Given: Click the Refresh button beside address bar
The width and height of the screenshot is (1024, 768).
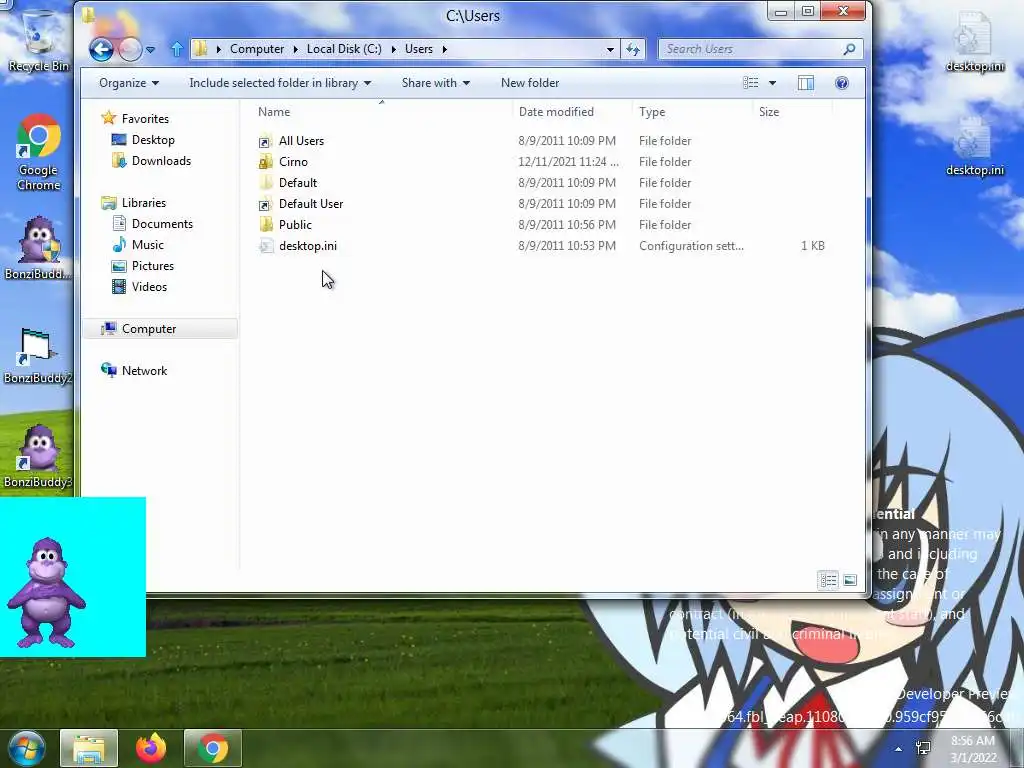Looking at the screenshot, I should [x=633, y=49].
